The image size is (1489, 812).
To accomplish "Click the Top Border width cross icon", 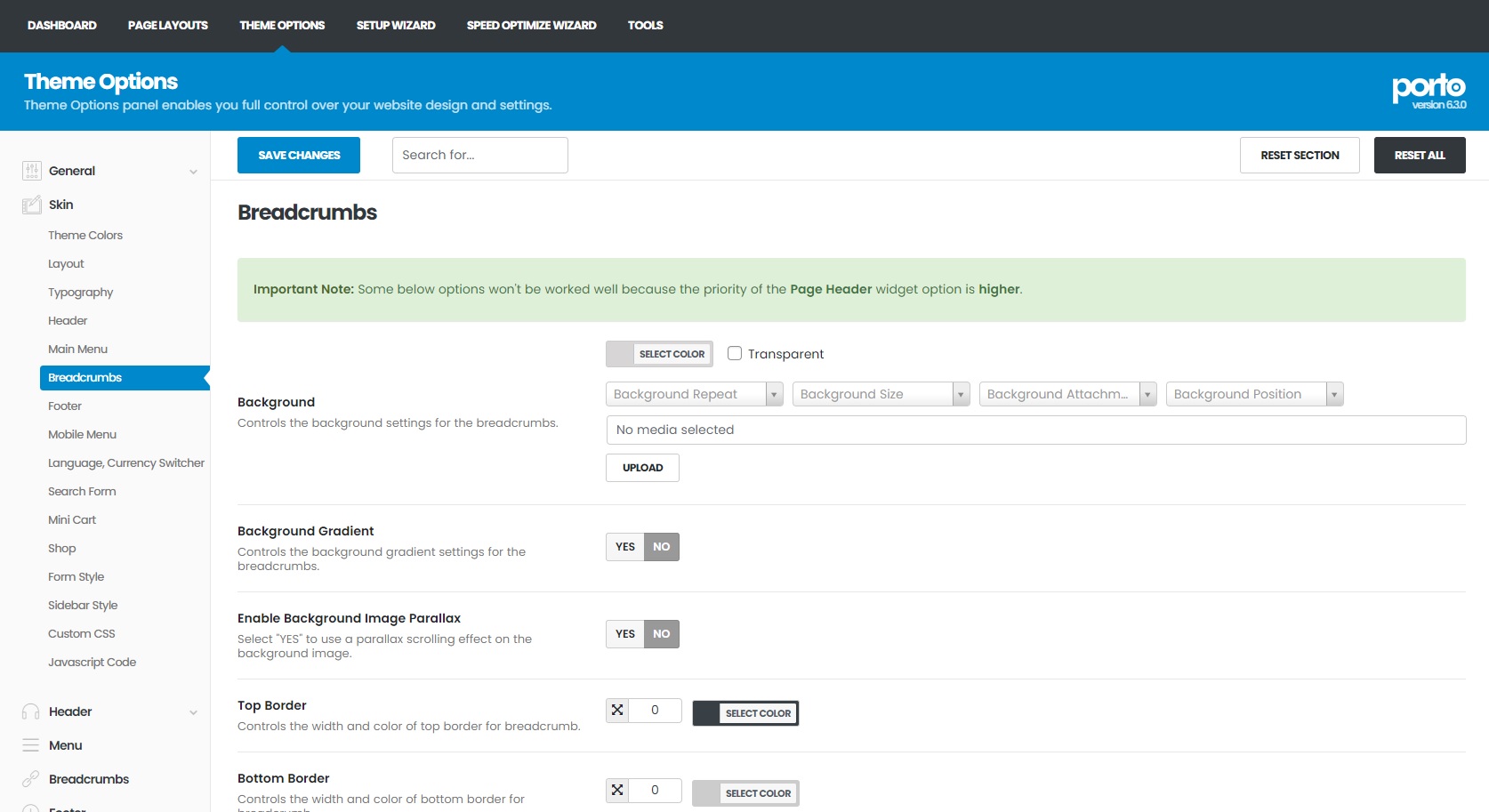I will click(x=617, y=710).
